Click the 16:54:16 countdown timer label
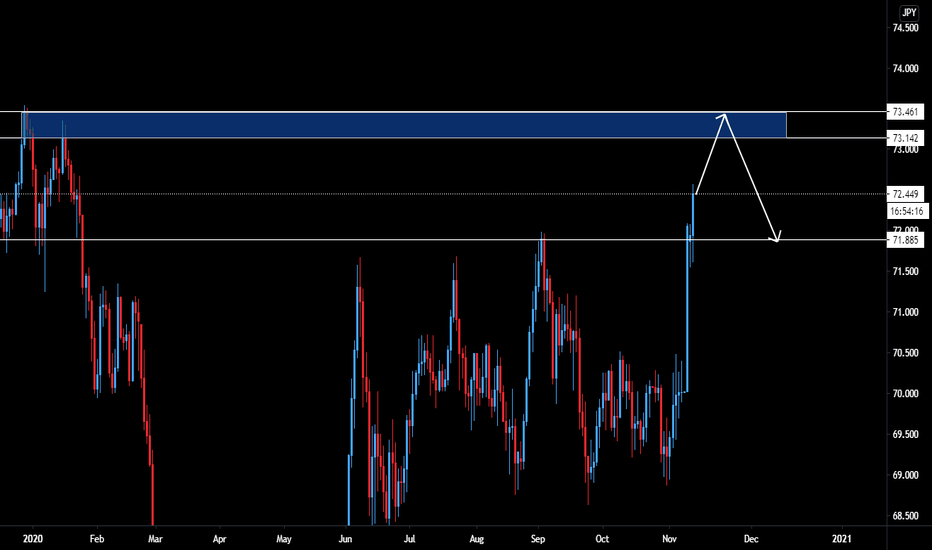This screenshot has width=932, height=550. coord(906,211)
